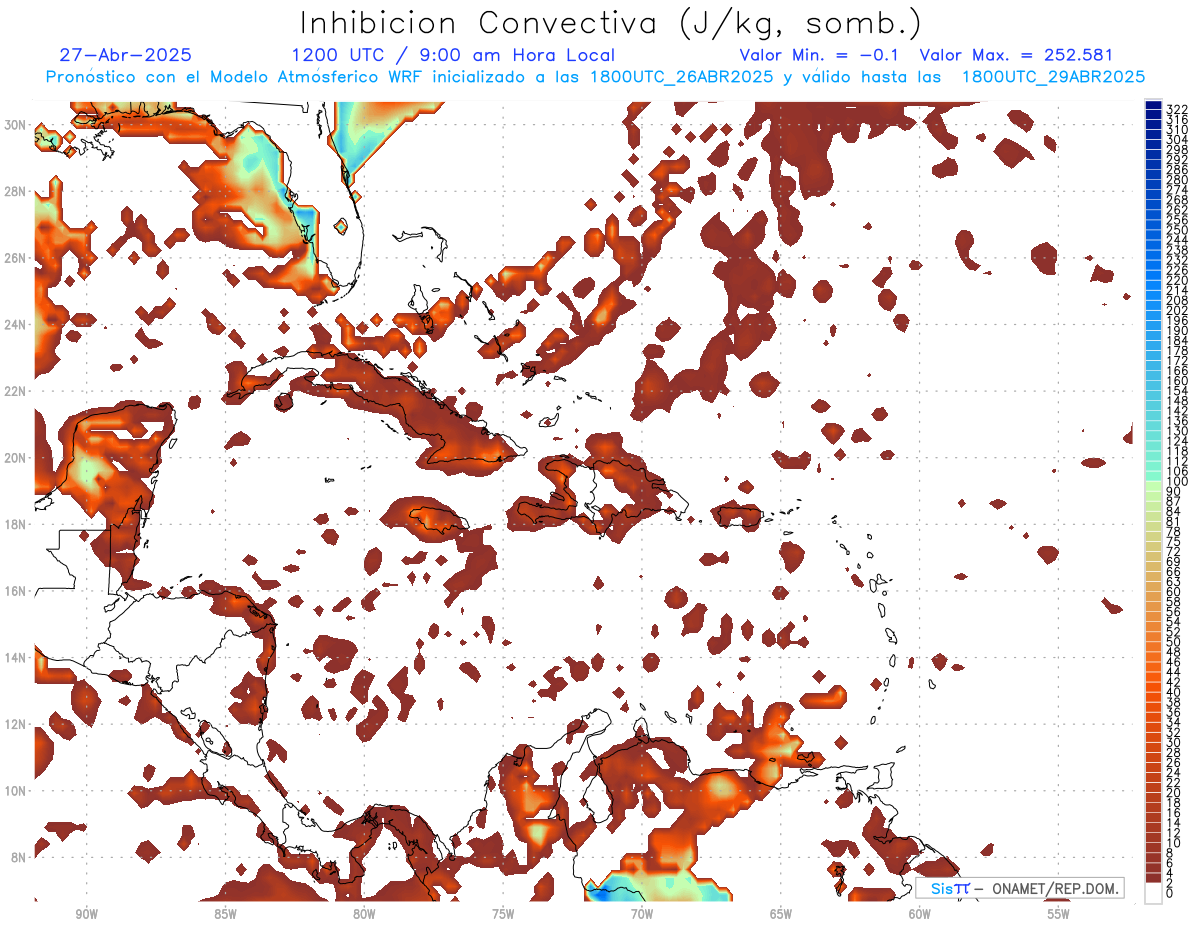Click the '160' value on the color scale
The width and height of the screenshot is (1200, 927).
coord(1176,380)
